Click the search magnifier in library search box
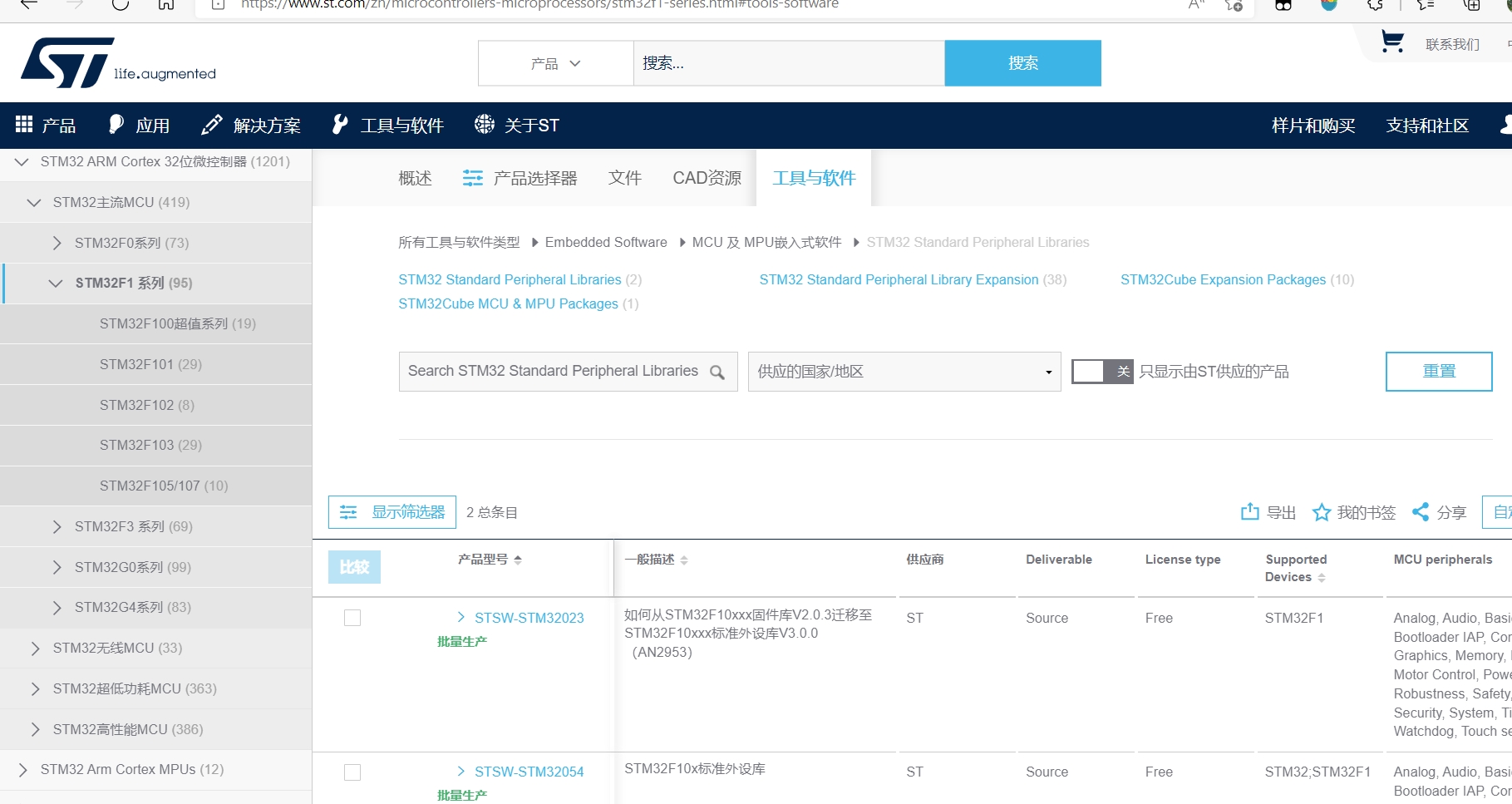 click(x=717, y=372)
